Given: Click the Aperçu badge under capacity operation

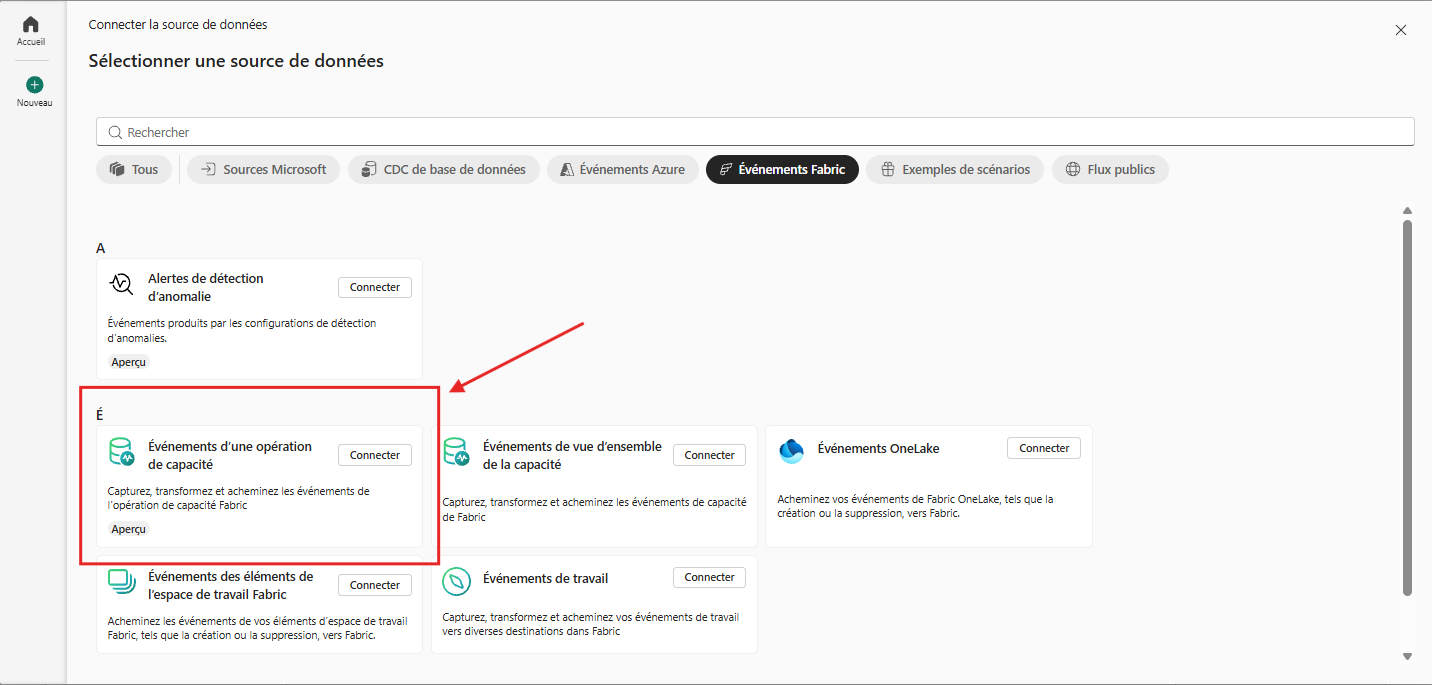Looking at the screenshot, I should (x=128, y=529).
